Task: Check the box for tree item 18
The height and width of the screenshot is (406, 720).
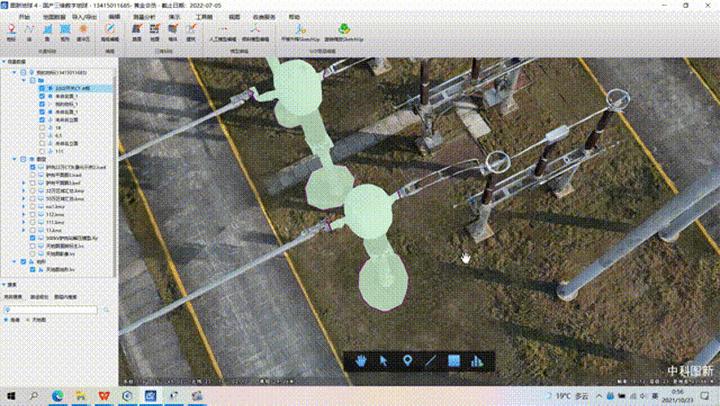Action: pyautogui.click(x=42, y=128)
